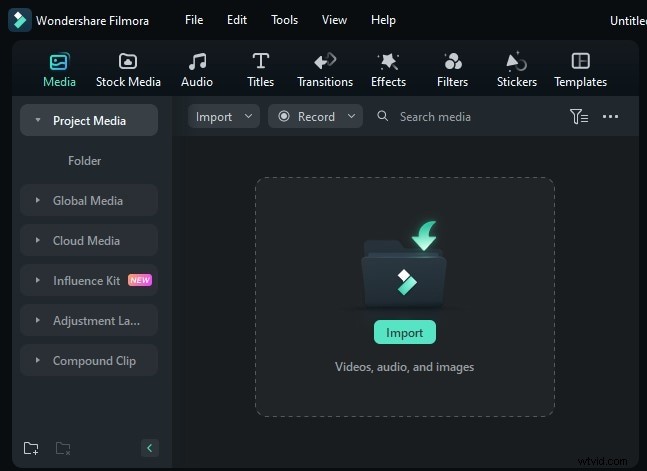
Task: Open the Stock Media tab
Action: 128,70
